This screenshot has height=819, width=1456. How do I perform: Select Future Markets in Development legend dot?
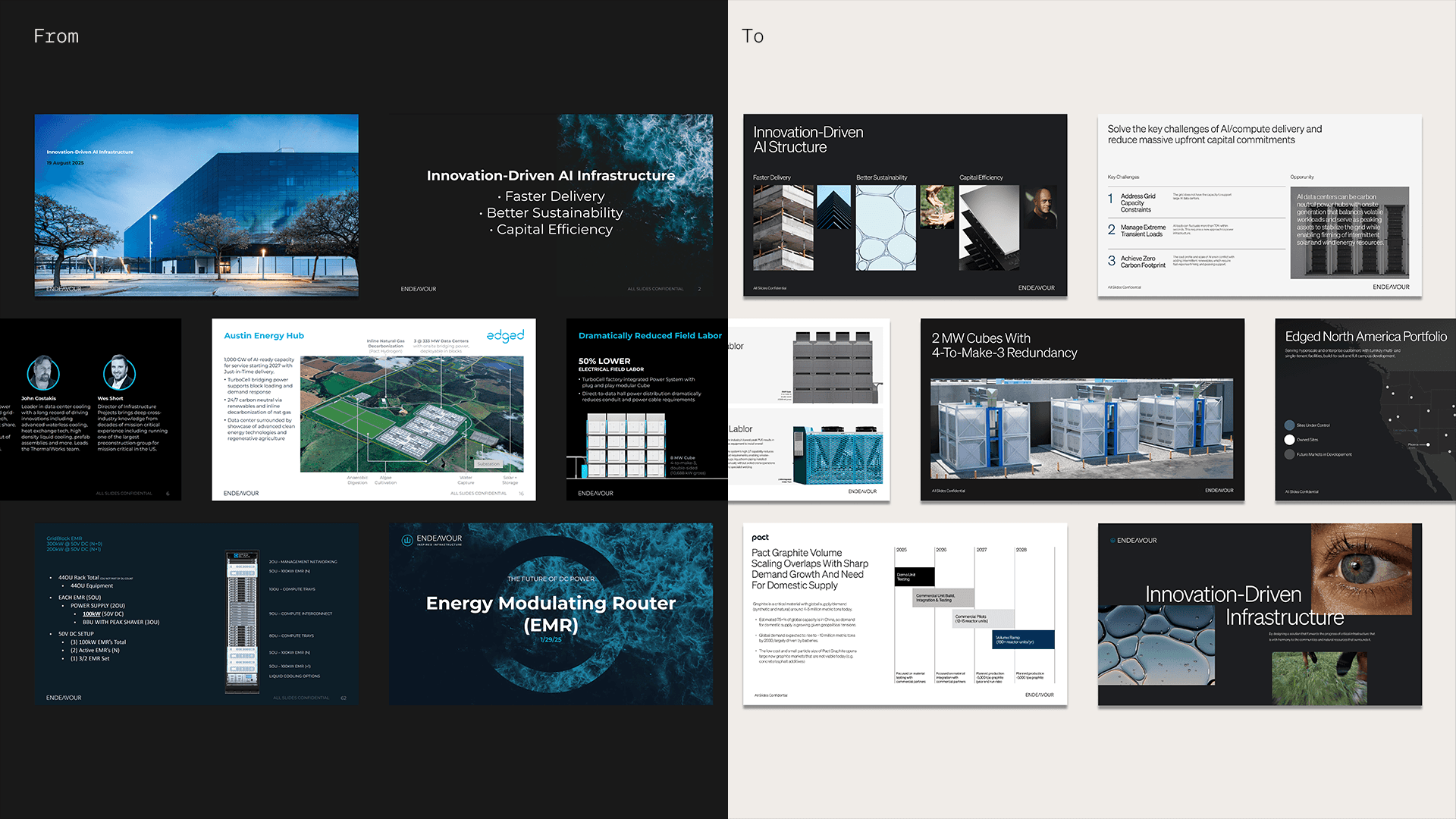pos(1289,454)
